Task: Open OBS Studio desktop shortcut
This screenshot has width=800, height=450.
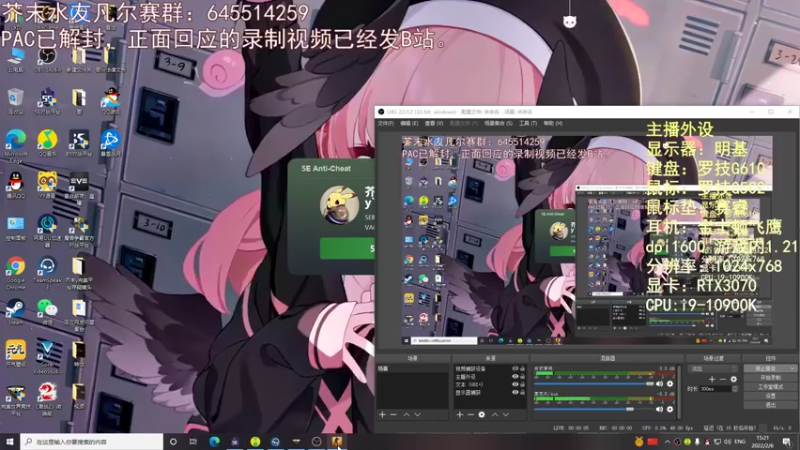Action: [47, 59]
